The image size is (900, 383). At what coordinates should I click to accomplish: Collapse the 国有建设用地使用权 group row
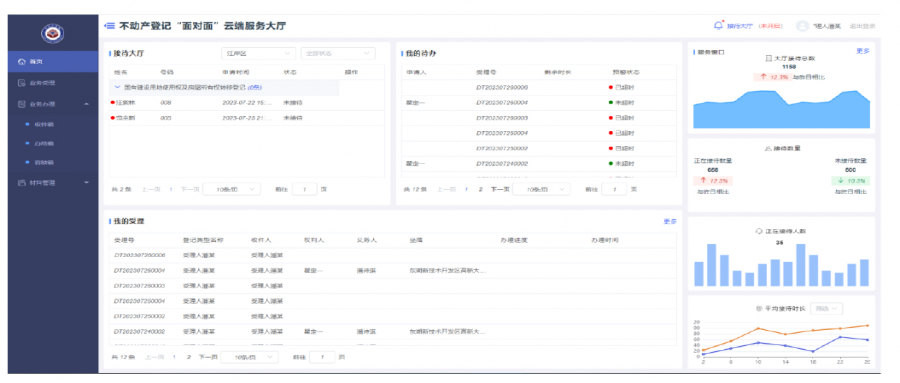tap(118, 87)
